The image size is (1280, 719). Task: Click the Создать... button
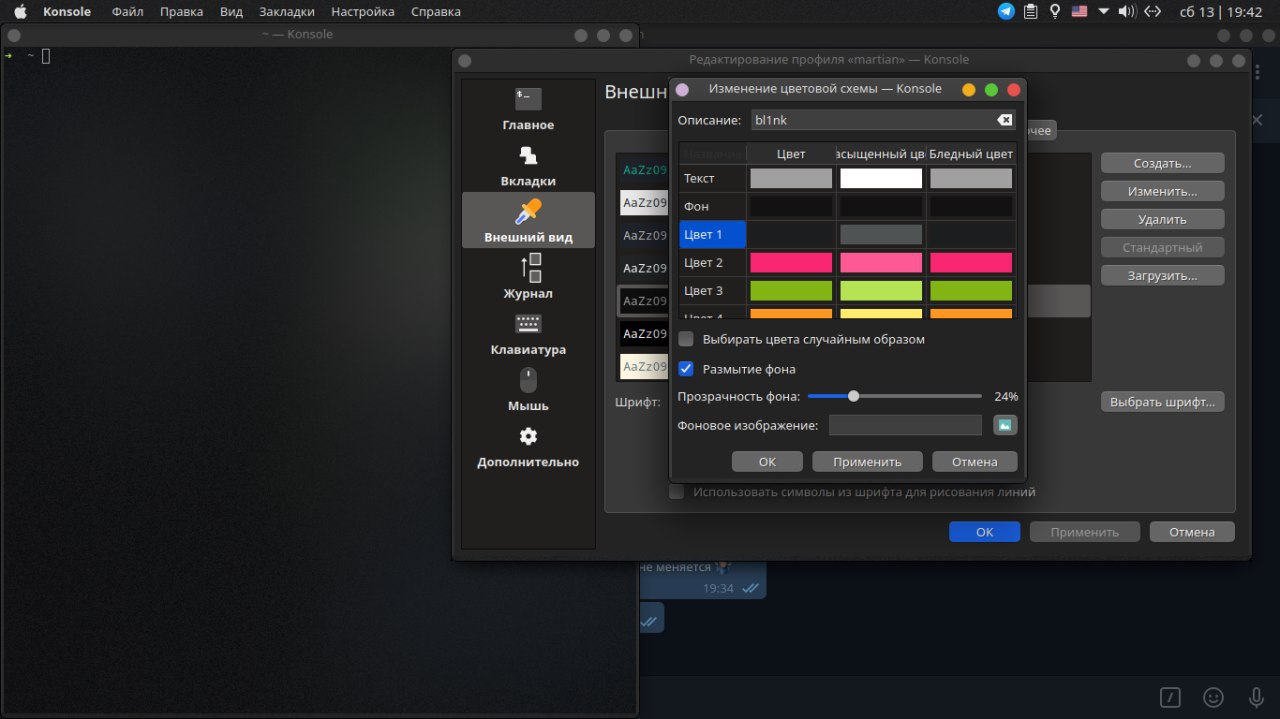click(1163, 163)
